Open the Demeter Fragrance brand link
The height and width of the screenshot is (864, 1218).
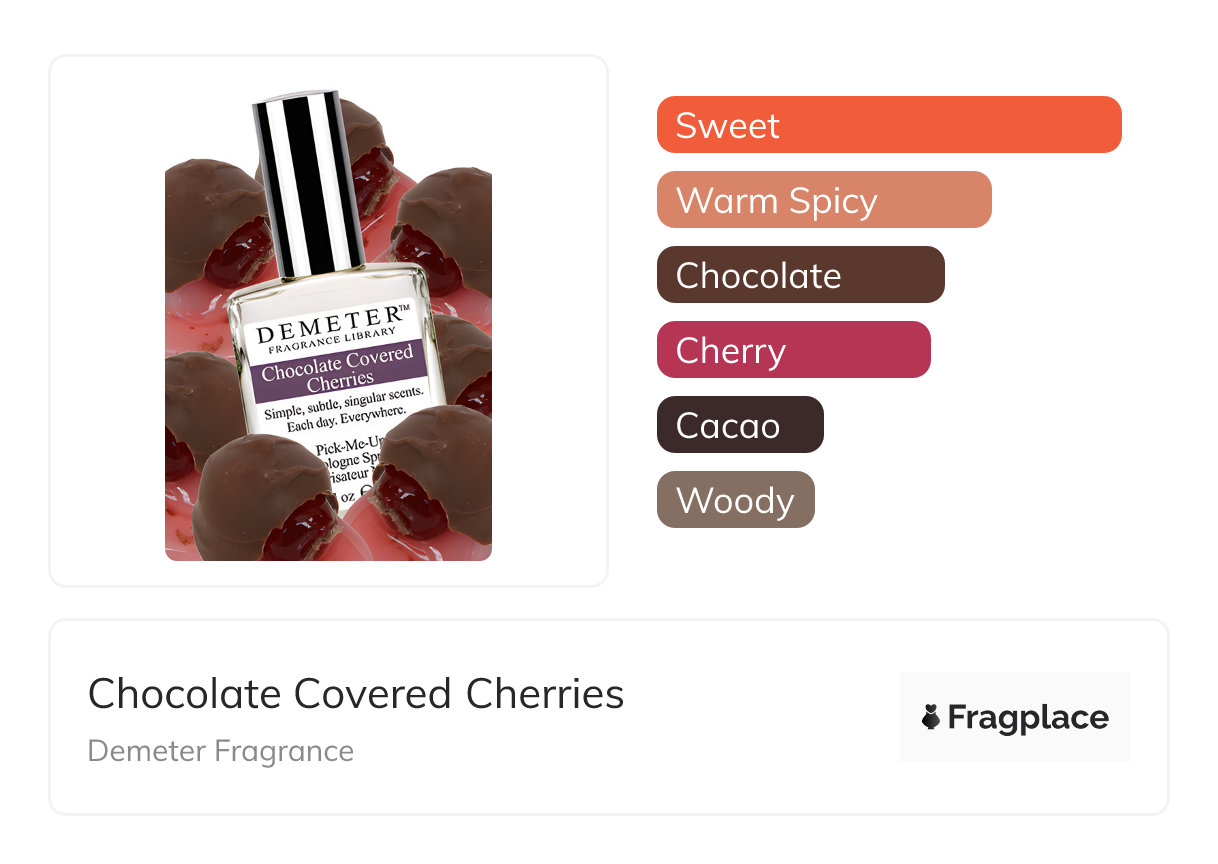[221, 751]
